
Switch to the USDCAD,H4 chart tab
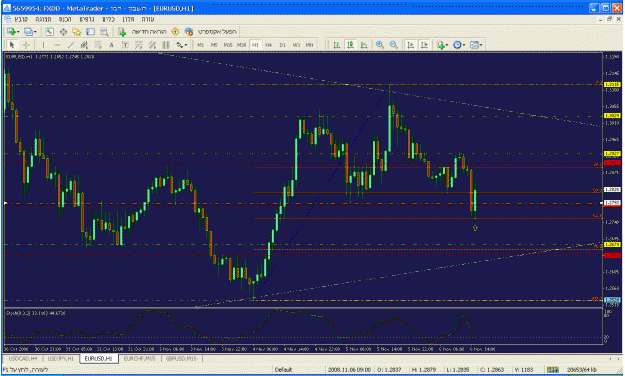(x=23, y=359)
